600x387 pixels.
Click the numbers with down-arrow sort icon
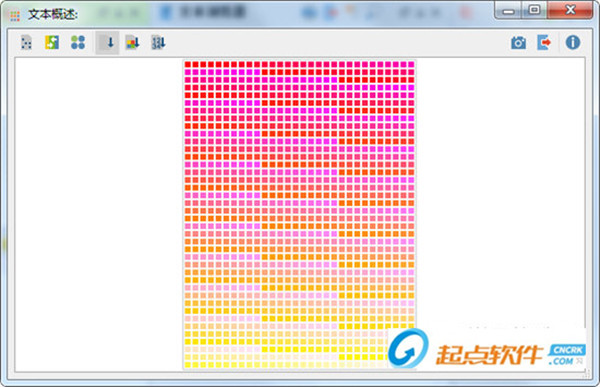coord(158,42)
